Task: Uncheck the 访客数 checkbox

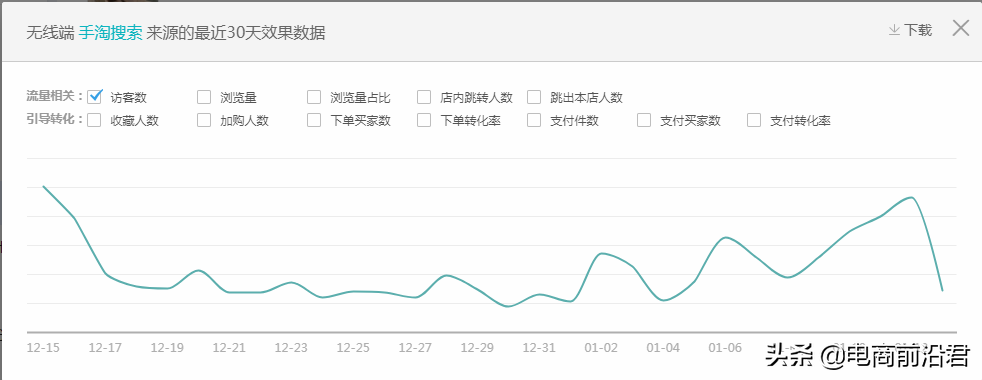Action: pos(95,96)
